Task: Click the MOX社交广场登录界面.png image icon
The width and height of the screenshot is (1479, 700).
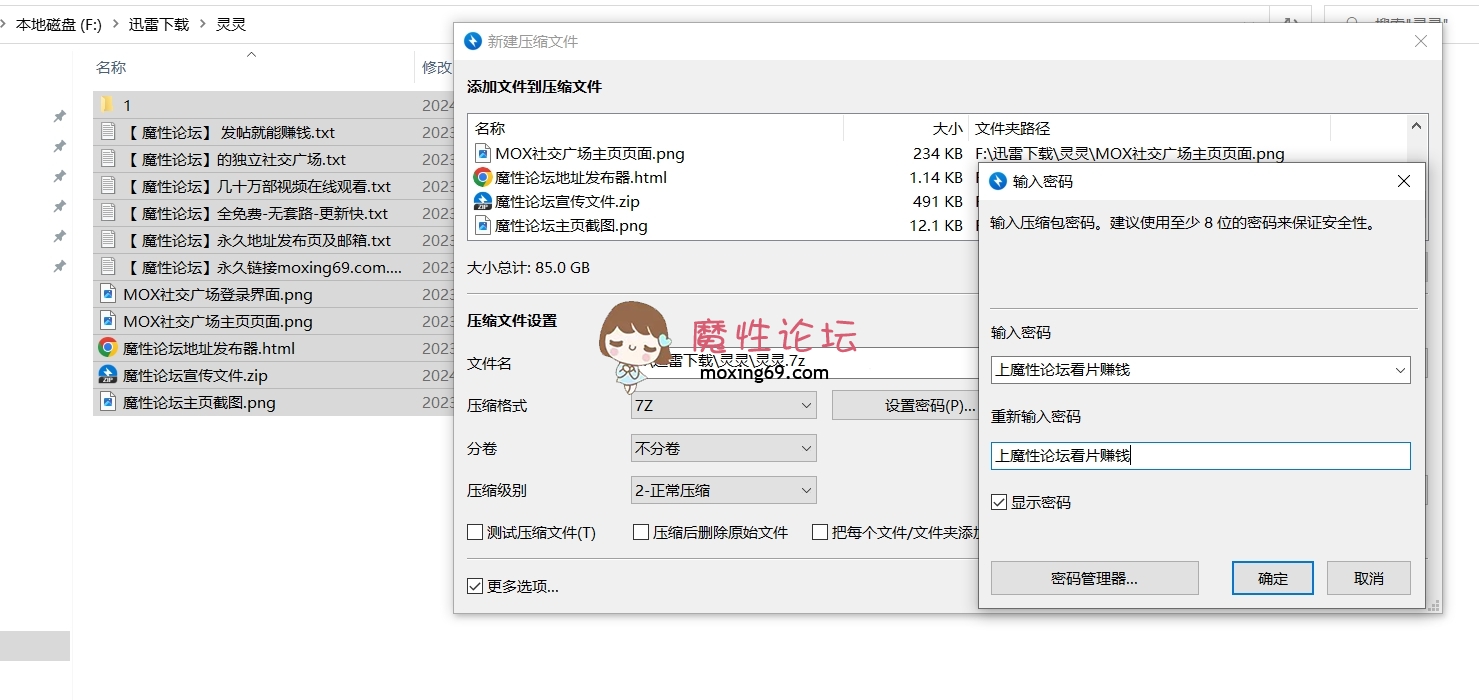Action: [107, 294]
